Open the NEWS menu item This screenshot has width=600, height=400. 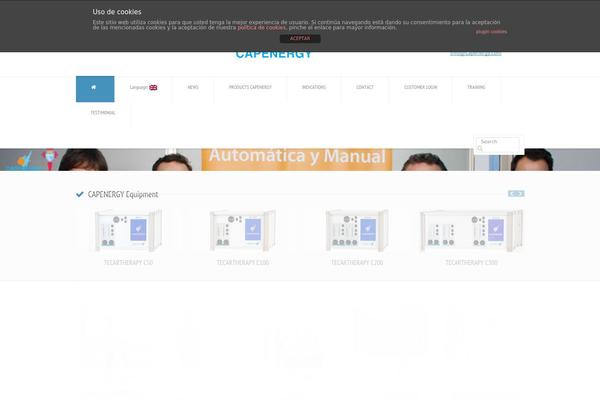point(193,87)
